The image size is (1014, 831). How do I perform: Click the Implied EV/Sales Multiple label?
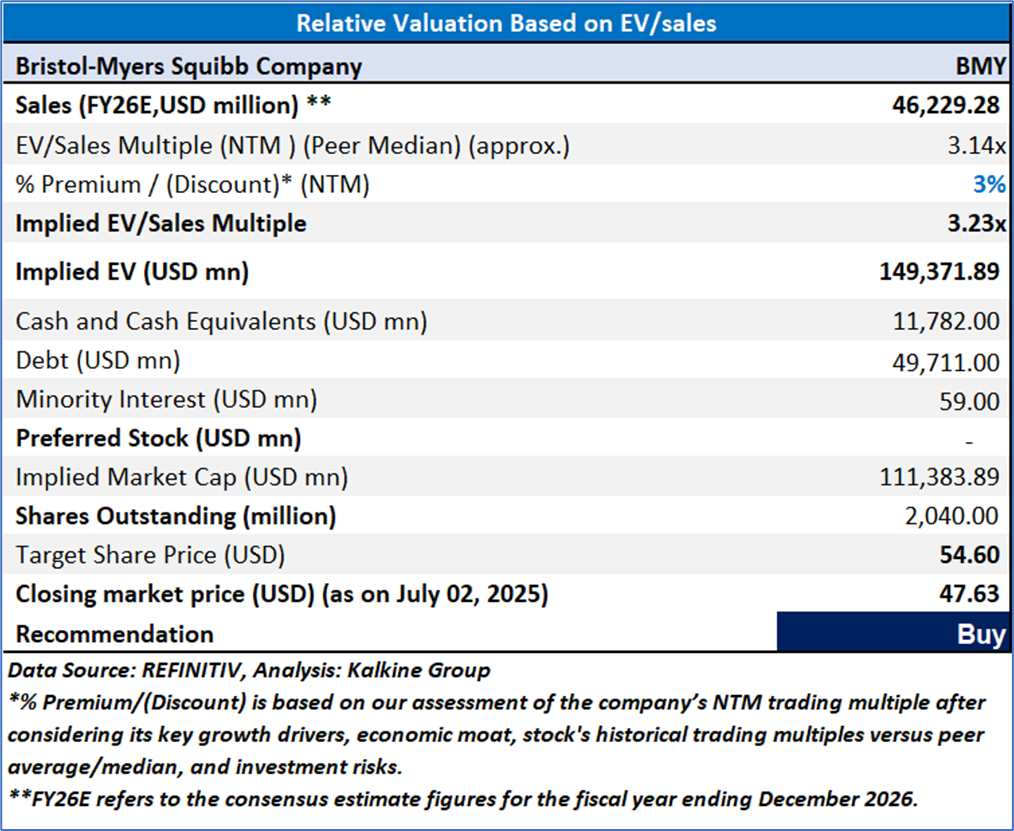point(161,223)
